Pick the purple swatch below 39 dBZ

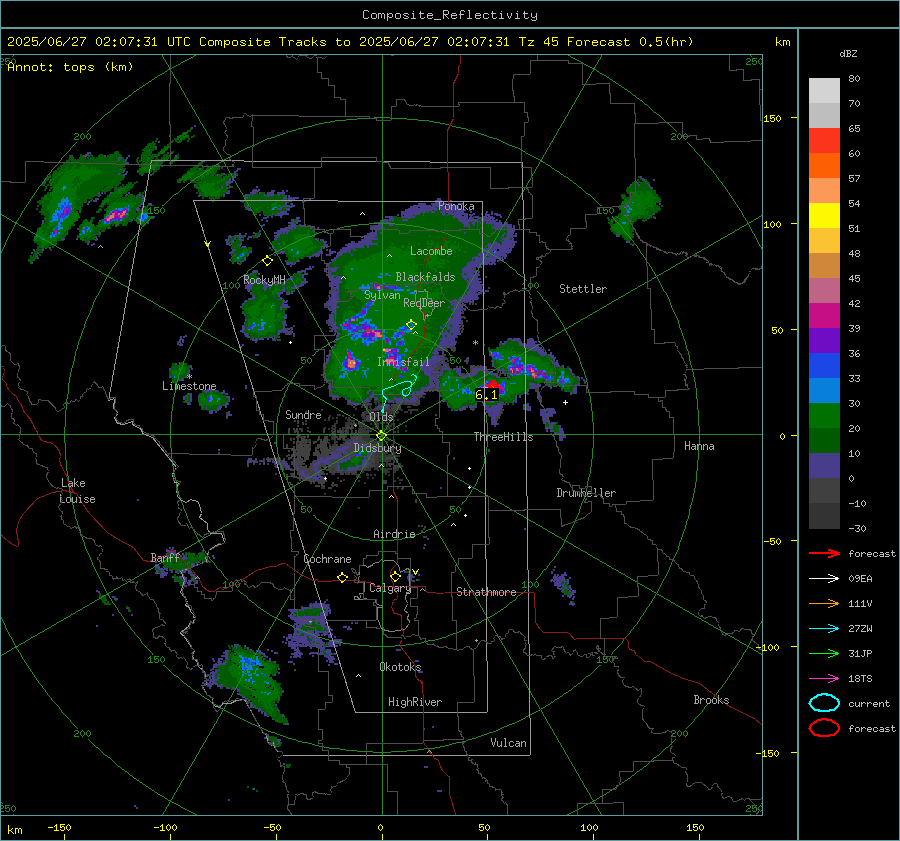point(824,341)
